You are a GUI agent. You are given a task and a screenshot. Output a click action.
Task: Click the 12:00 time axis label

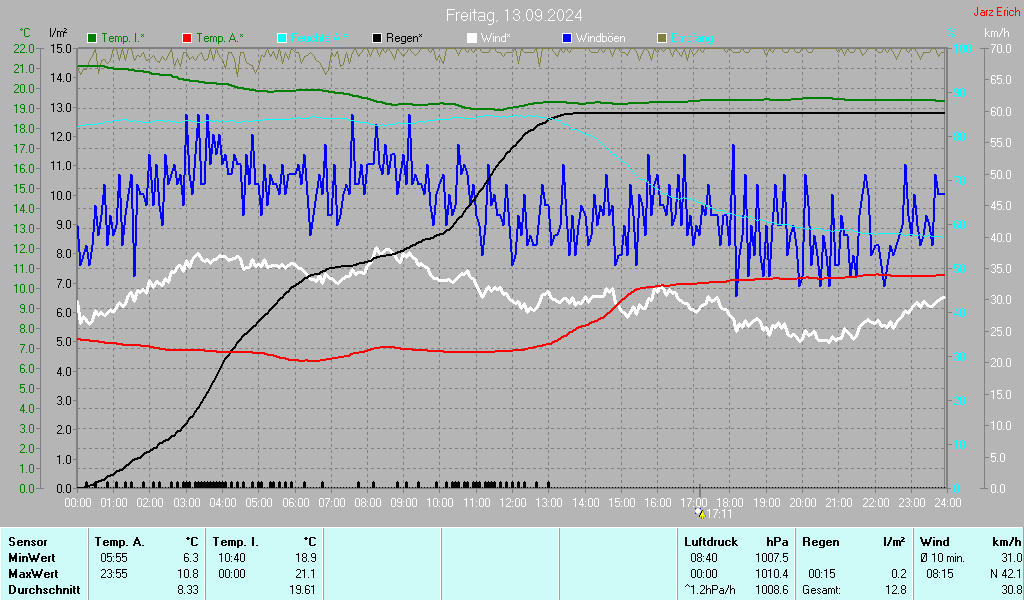click(512, 502)
